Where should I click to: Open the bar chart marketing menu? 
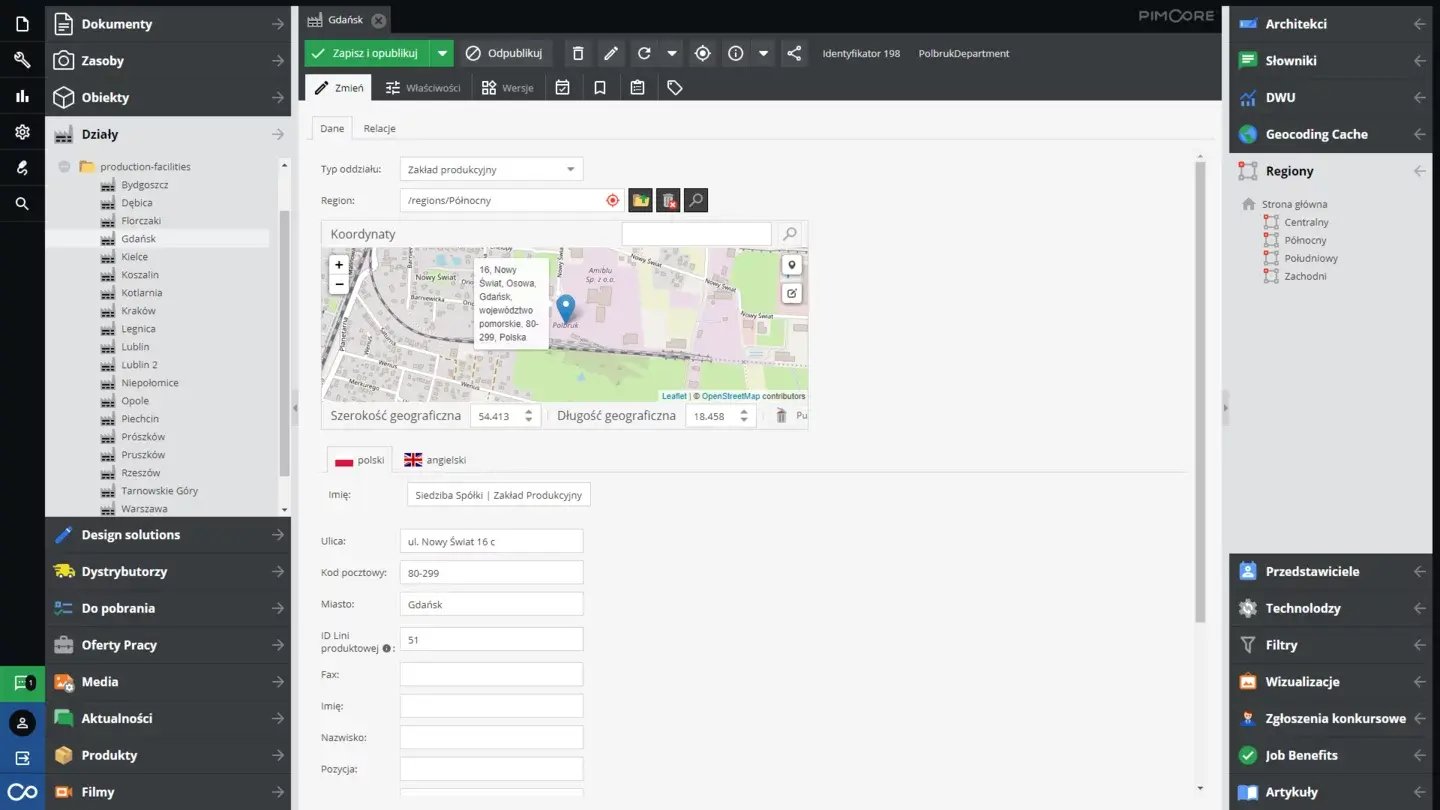coord(22,96)
